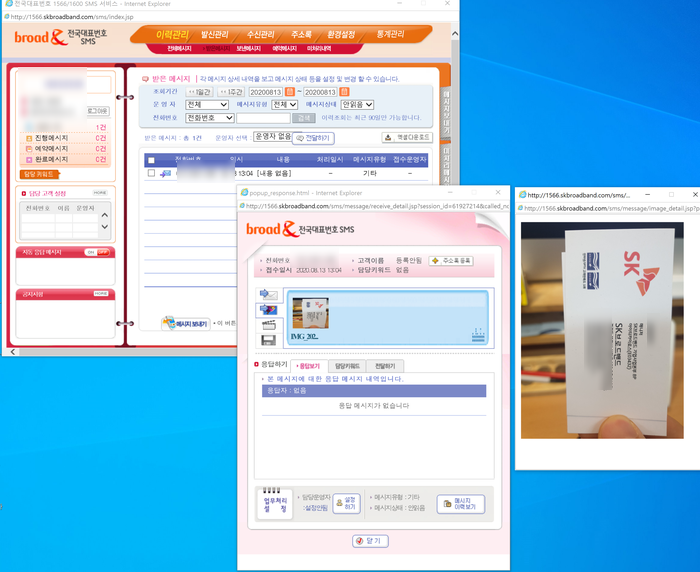Open the IMG_202 attachment thumbnail in popup
This screenshot has height=572, width=700.
[x=310, y=313]
